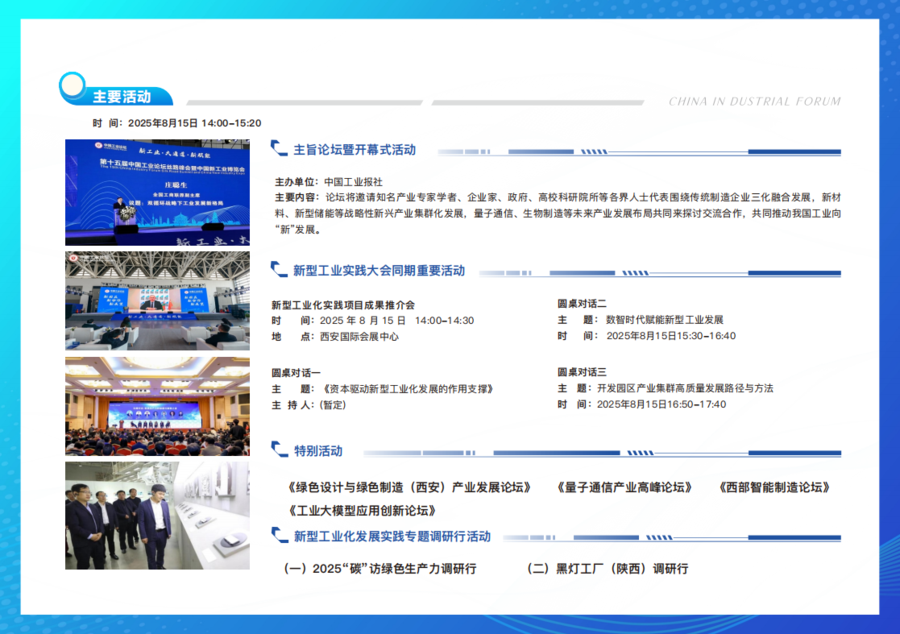Select《量子通信产业高峰论坛》

pos(624,488)
